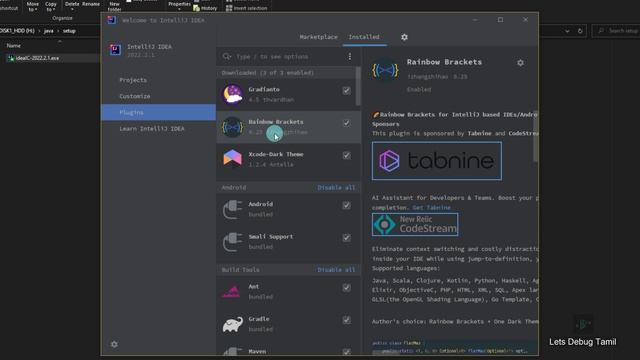Open the three-dot options in plugin search
640x360 pixels.
coord(350,56)
